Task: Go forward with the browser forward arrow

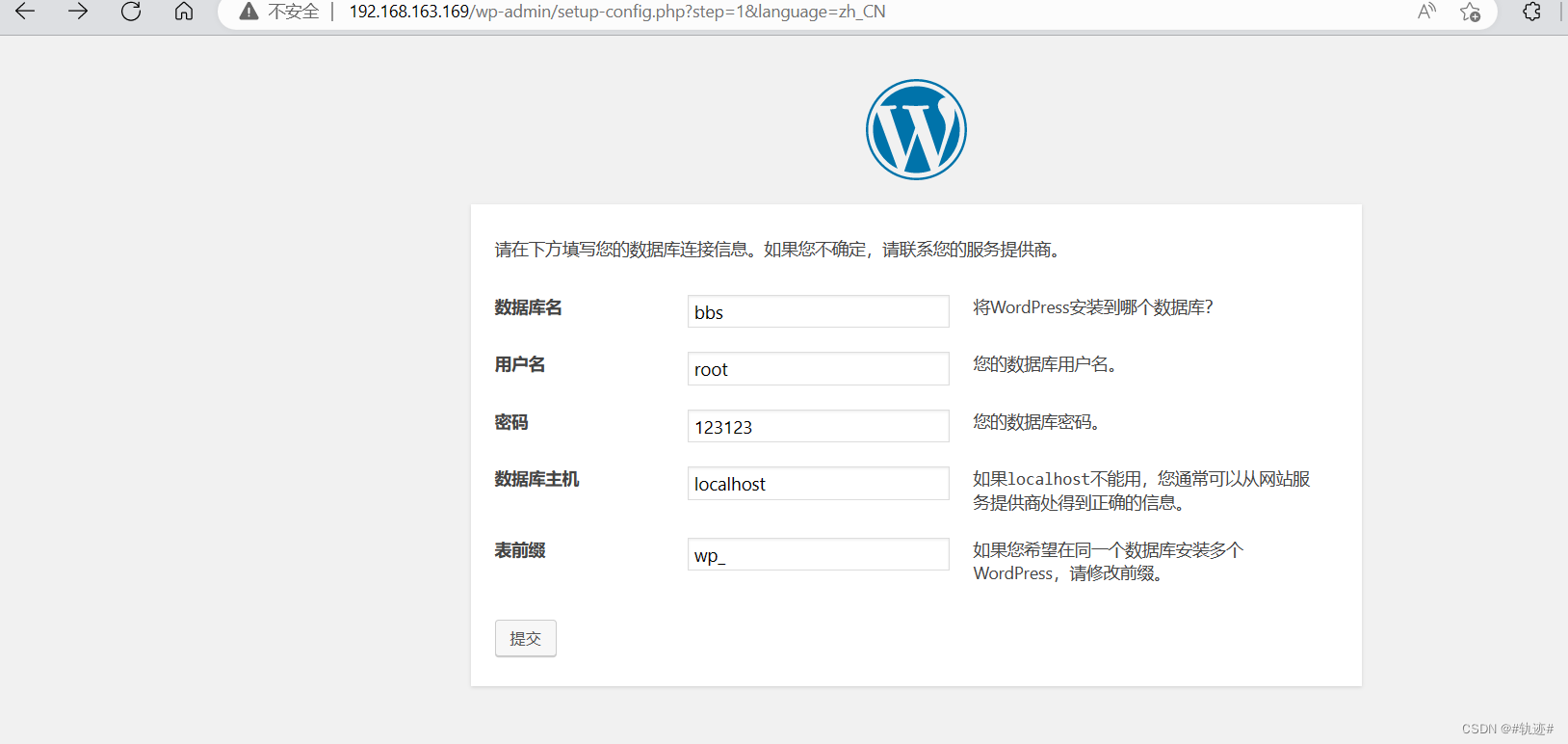Action: (x=78, y=12)
